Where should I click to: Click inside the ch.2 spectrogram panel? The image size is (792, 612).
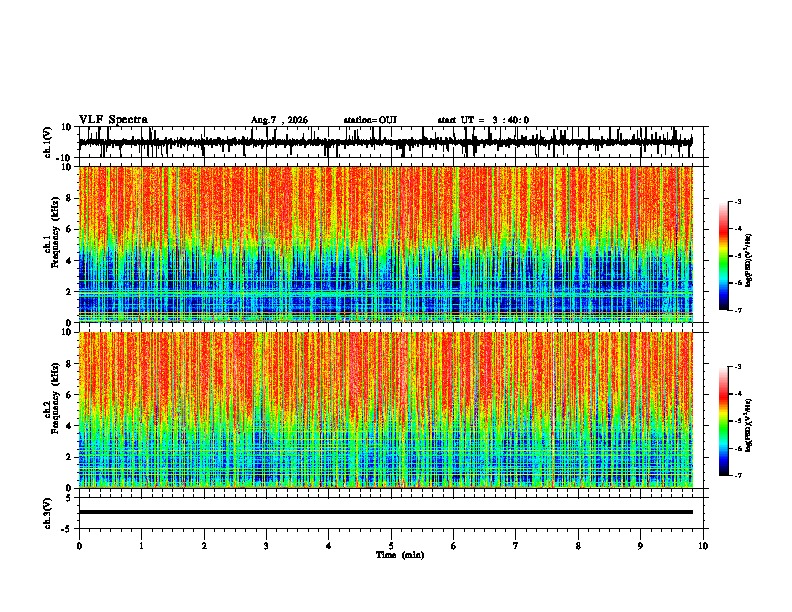(386, 410)
